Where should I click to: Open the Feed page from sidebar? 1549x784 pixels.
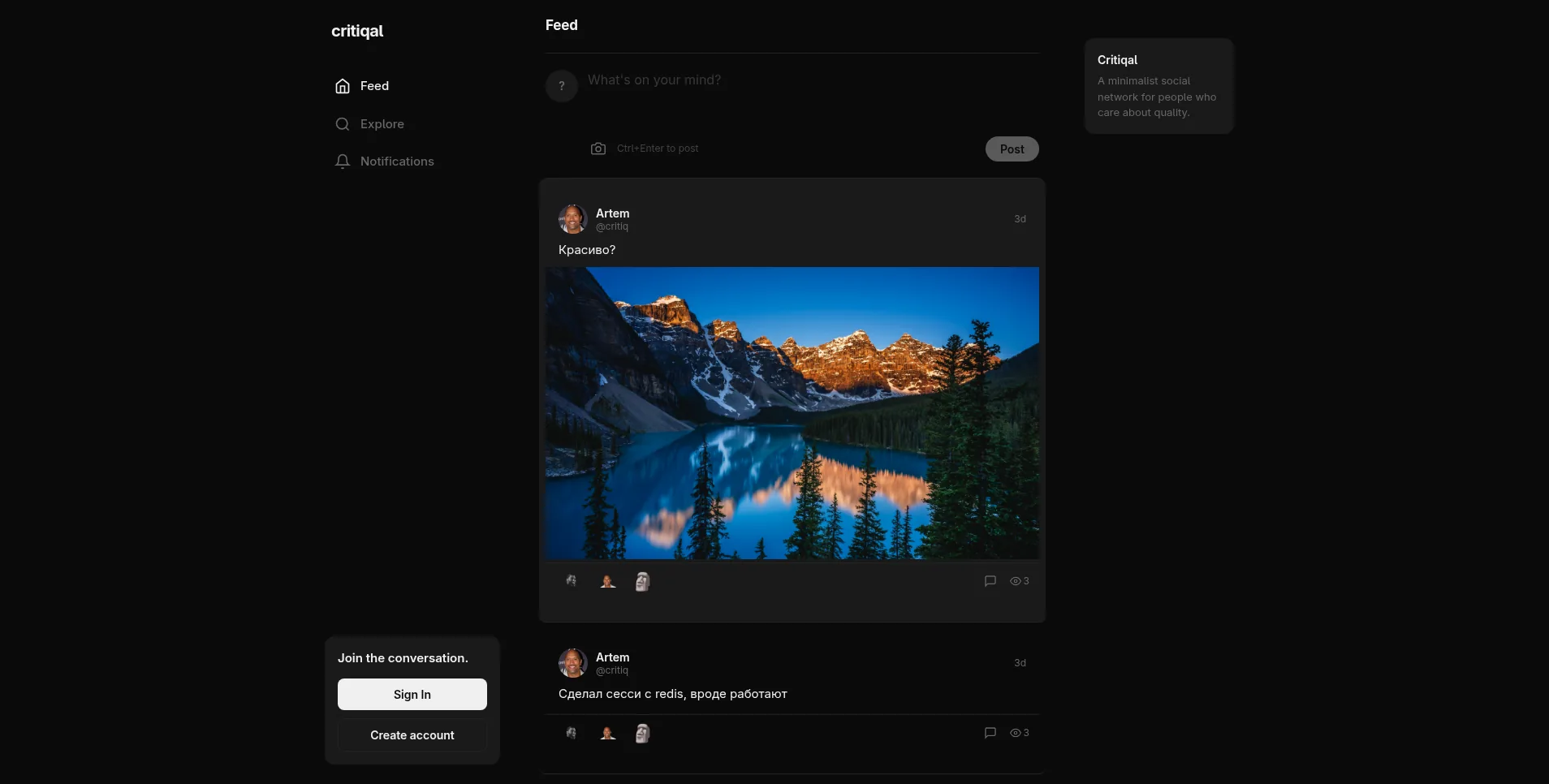[x=362, y=86]
